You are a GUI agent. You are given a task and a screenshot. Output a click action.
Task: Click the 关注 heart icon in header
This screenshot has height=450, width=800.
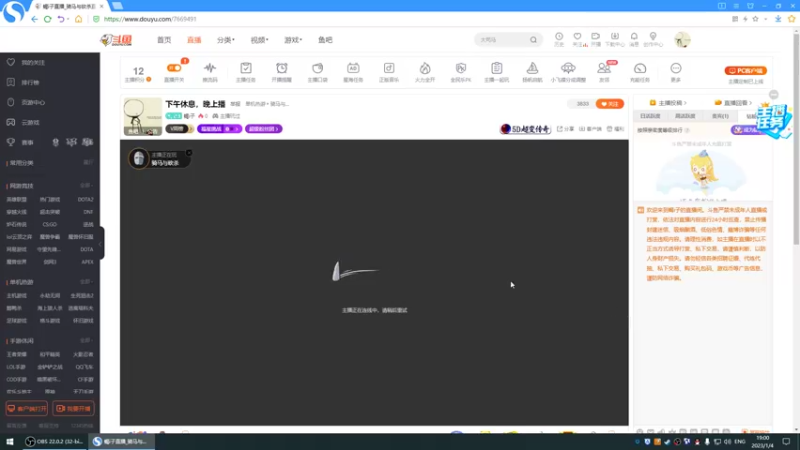[x=577, y=37]
